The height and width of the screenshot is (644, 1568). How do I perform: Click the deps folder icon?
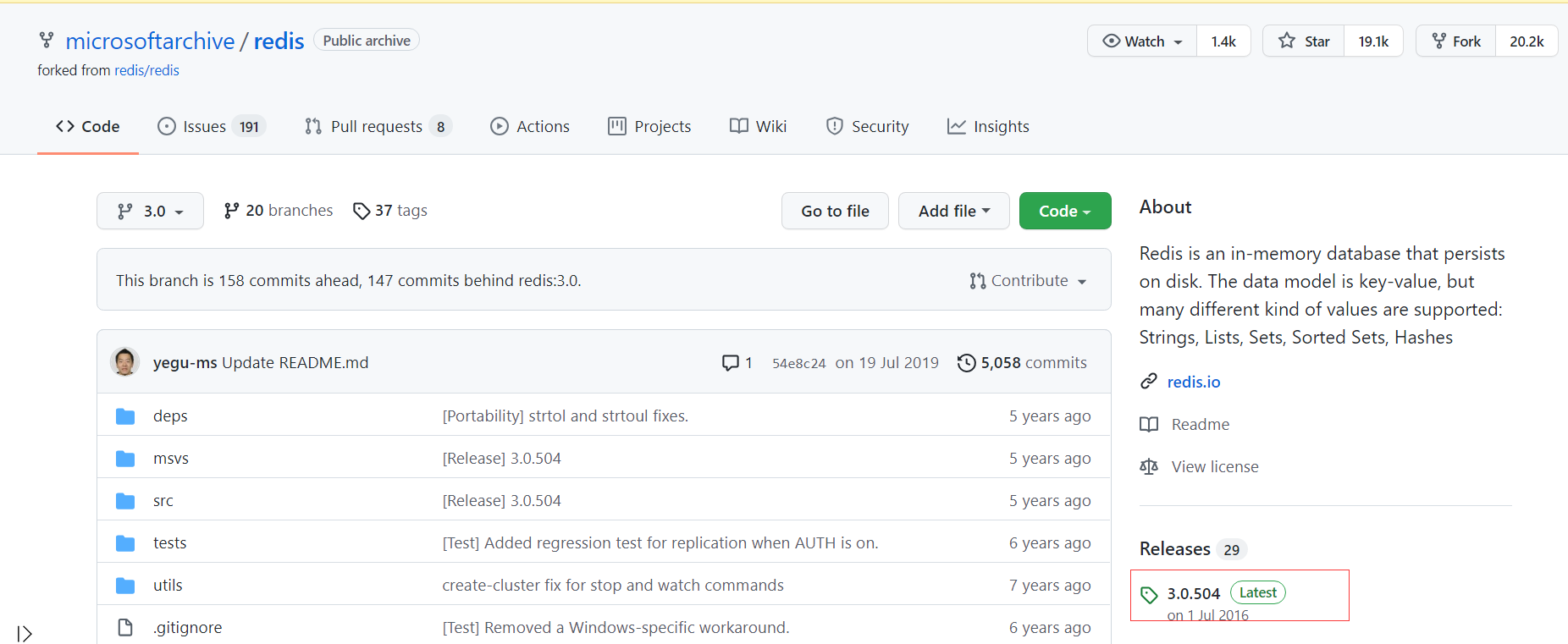point(125,416)
